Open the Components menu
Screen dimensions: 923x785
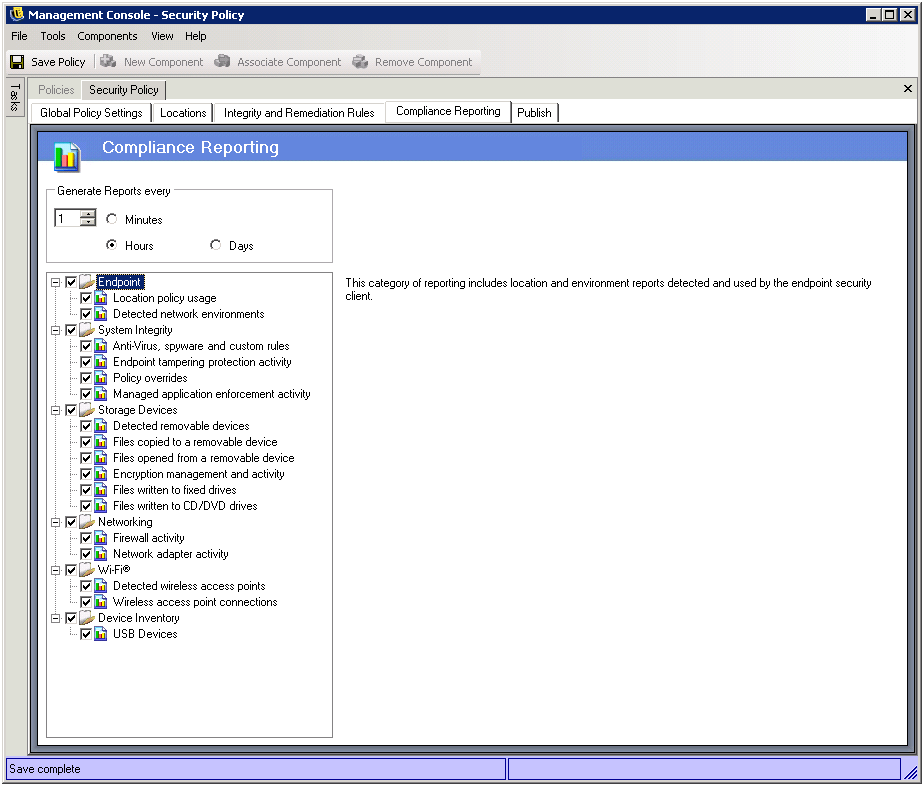[107, 36]
